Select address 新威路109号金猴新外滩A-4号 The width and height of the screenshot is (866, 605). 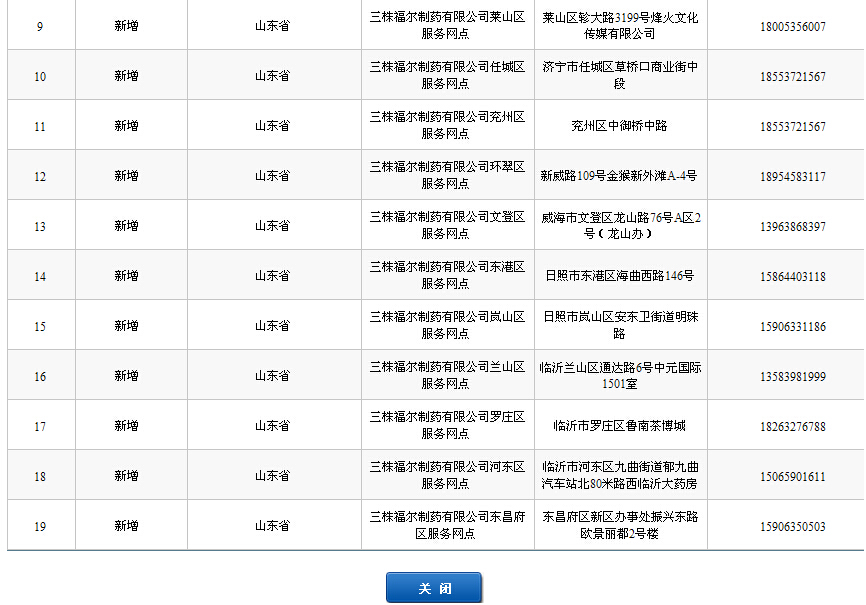click(x=619, y=176)
